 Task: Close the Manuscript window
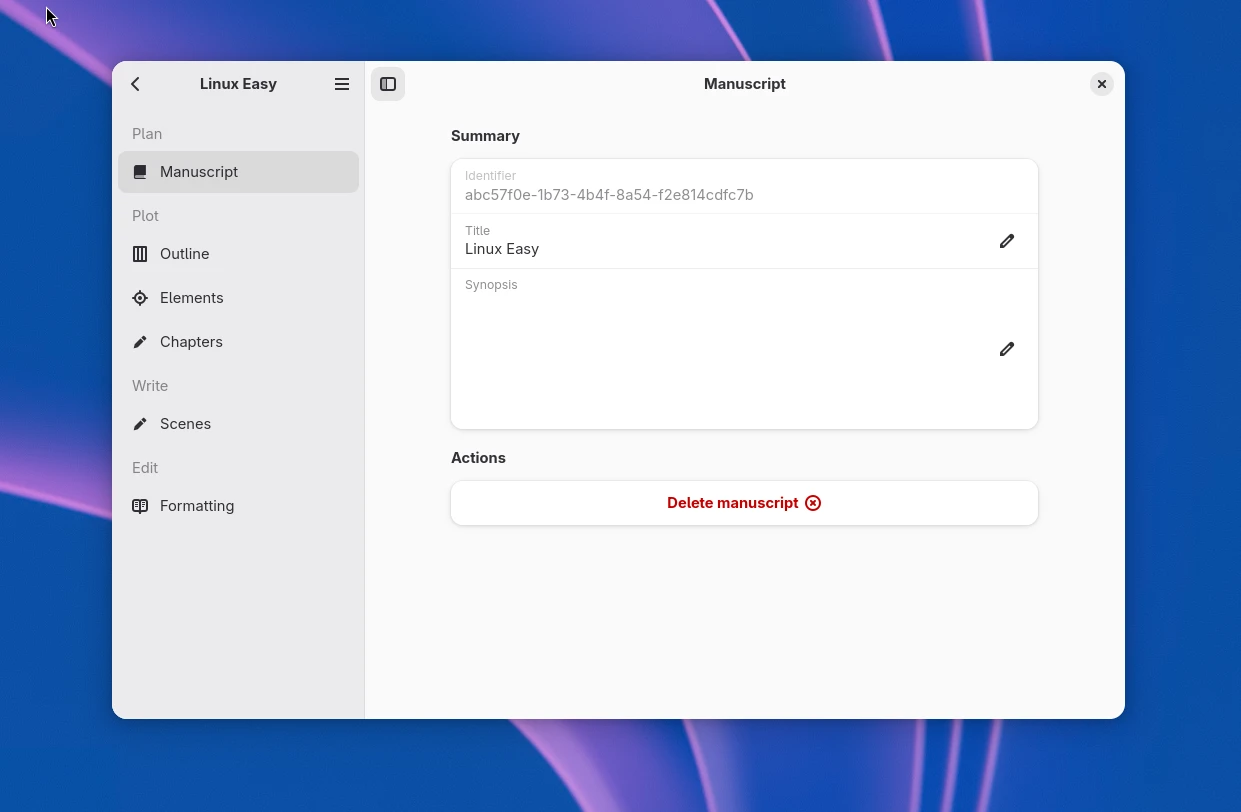point(1101,84)
